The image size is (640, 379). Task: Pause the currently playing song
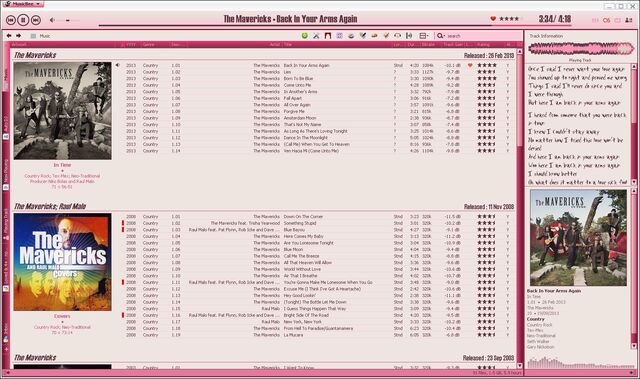click(23, 20)
